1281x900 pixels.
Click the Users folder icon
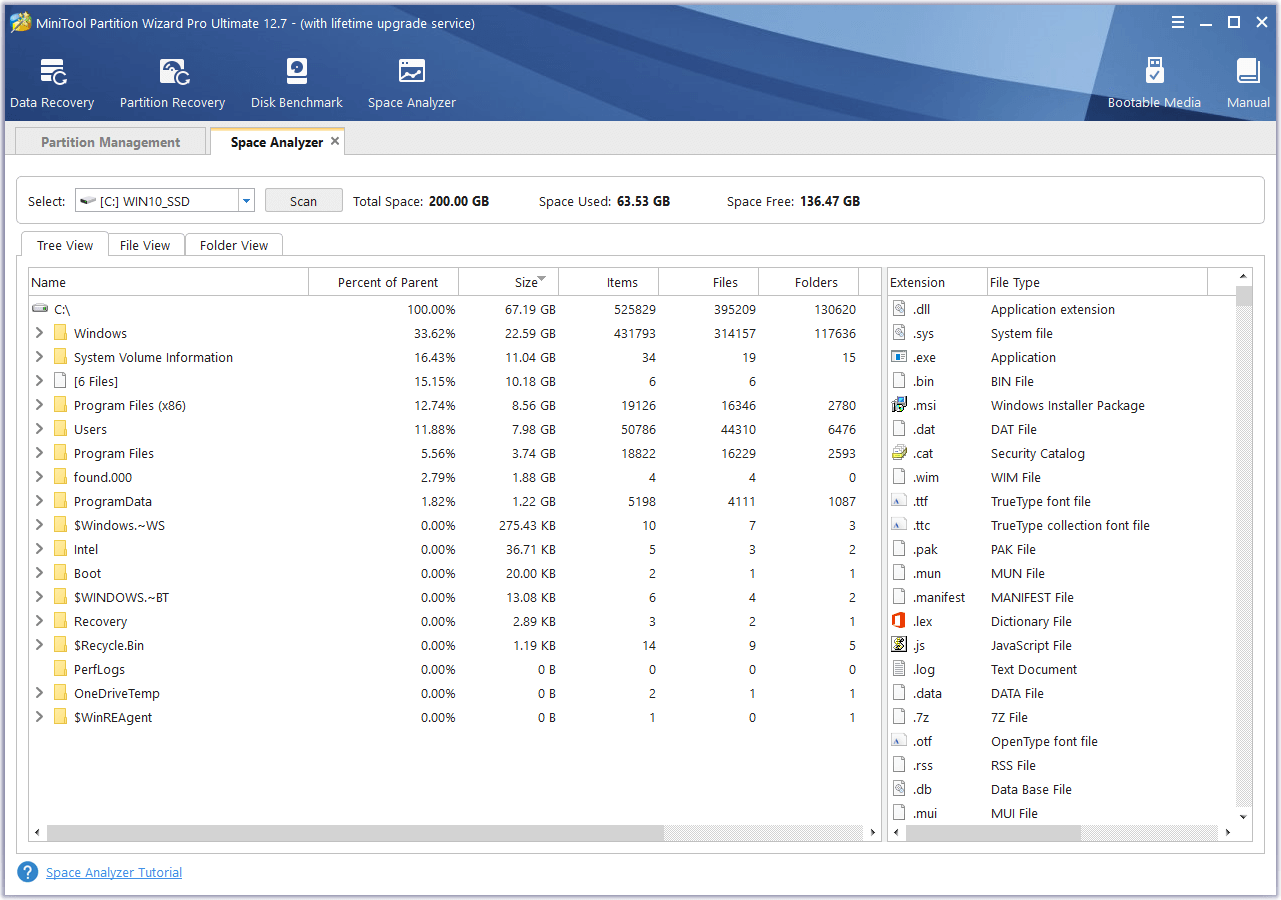point(60,429)
